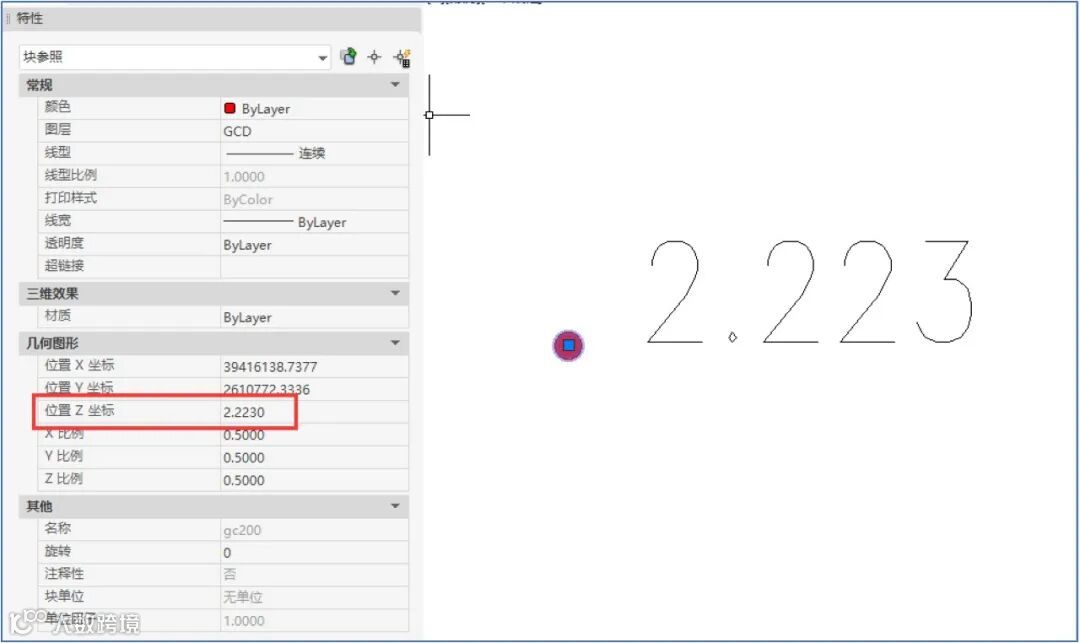The image size is (1080, 643).
Task: Click the 旋转 property label
Action: [57, 551]
